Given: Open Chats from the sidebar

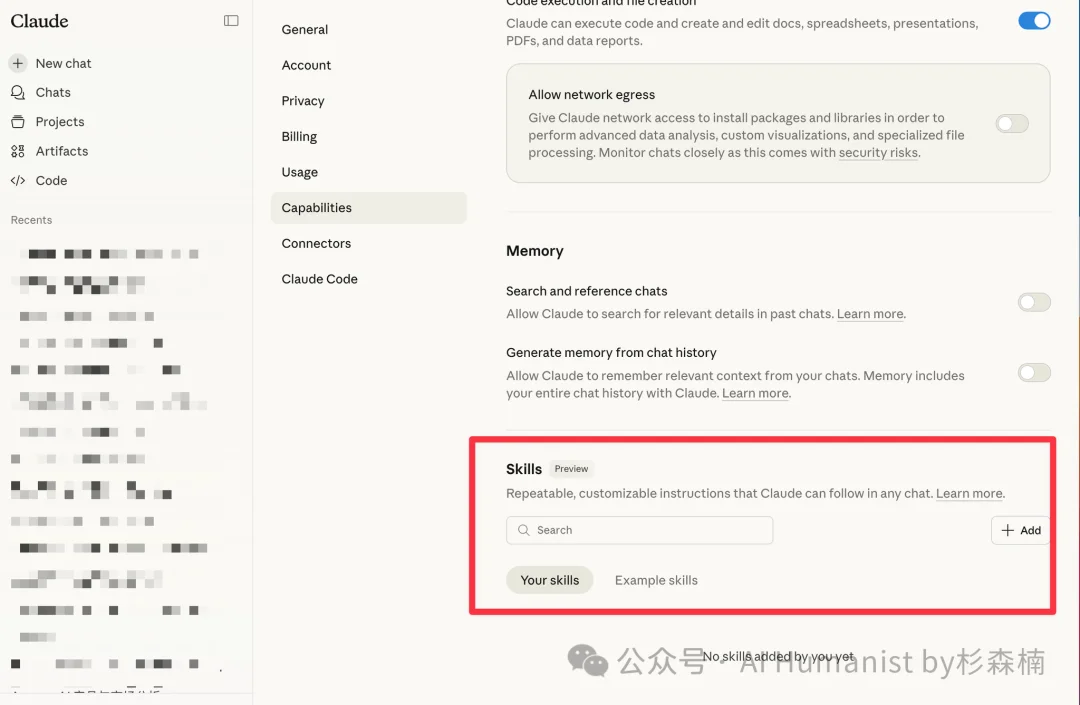Looking at the screenshot, I should 53,92.
